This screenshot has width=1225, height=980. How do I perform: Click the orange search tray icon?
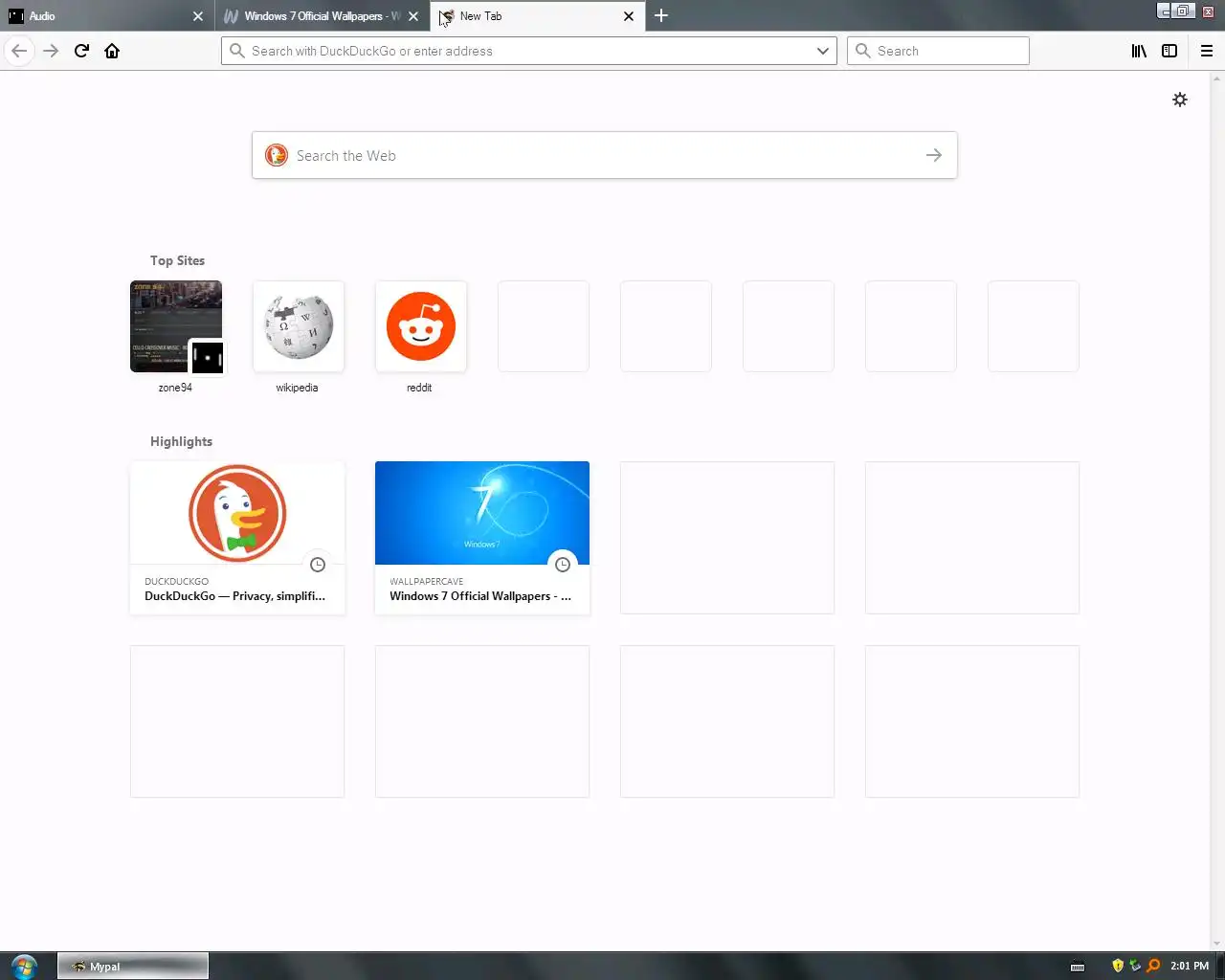click(1153, 966)
